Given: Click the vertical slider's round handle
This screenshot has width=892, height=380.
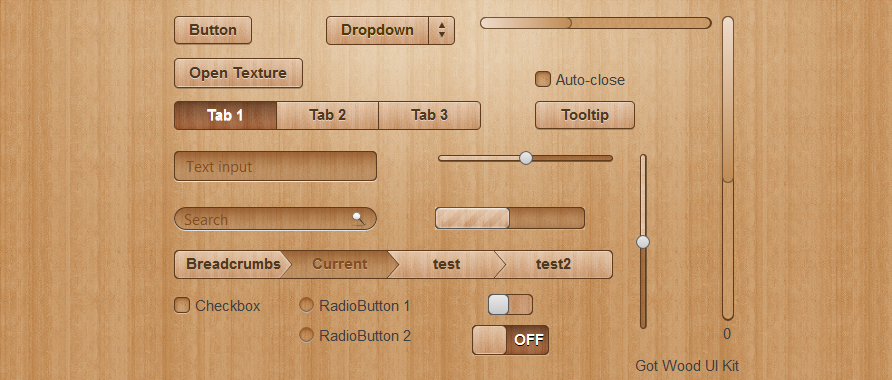Looking at the screenshot, I should (x=643, y=242).
